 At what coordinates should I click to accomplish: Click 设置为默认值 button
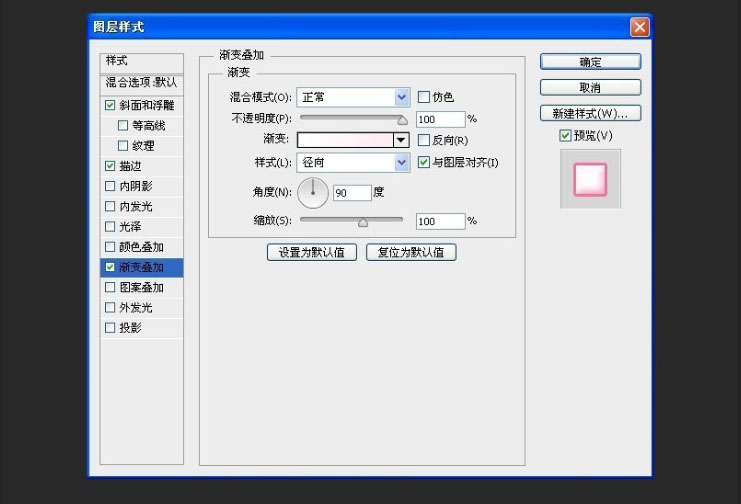click(312, 252)
